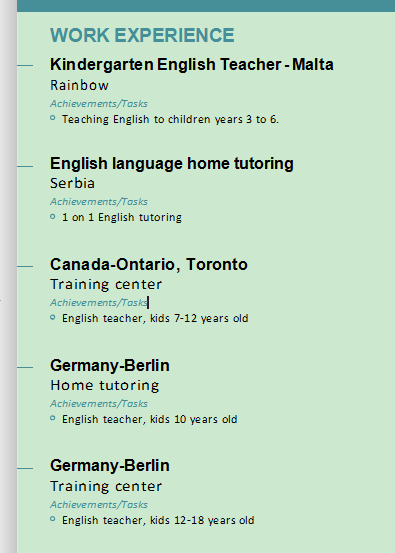The image size is (395, 553).
Task: Select the Canada-Ontario, Toronto heading
Action: (149, 265)
